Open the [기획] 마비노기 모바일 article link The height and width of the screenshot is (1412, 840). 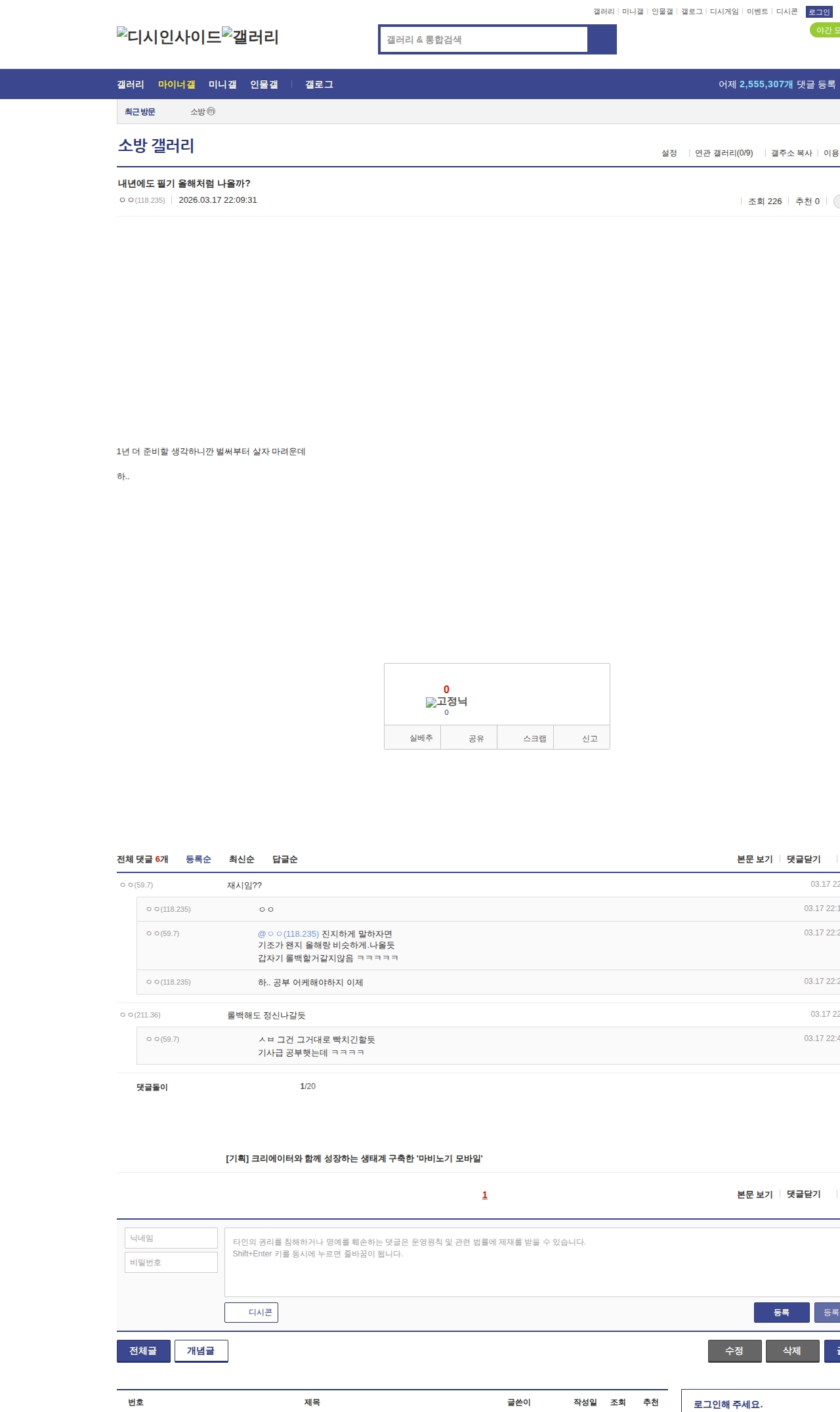[354, 1159]
